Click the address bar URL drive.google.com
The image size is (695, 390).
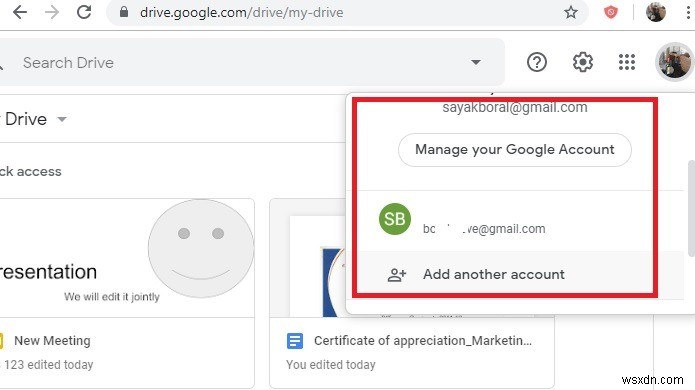click(x=242, y=12)
